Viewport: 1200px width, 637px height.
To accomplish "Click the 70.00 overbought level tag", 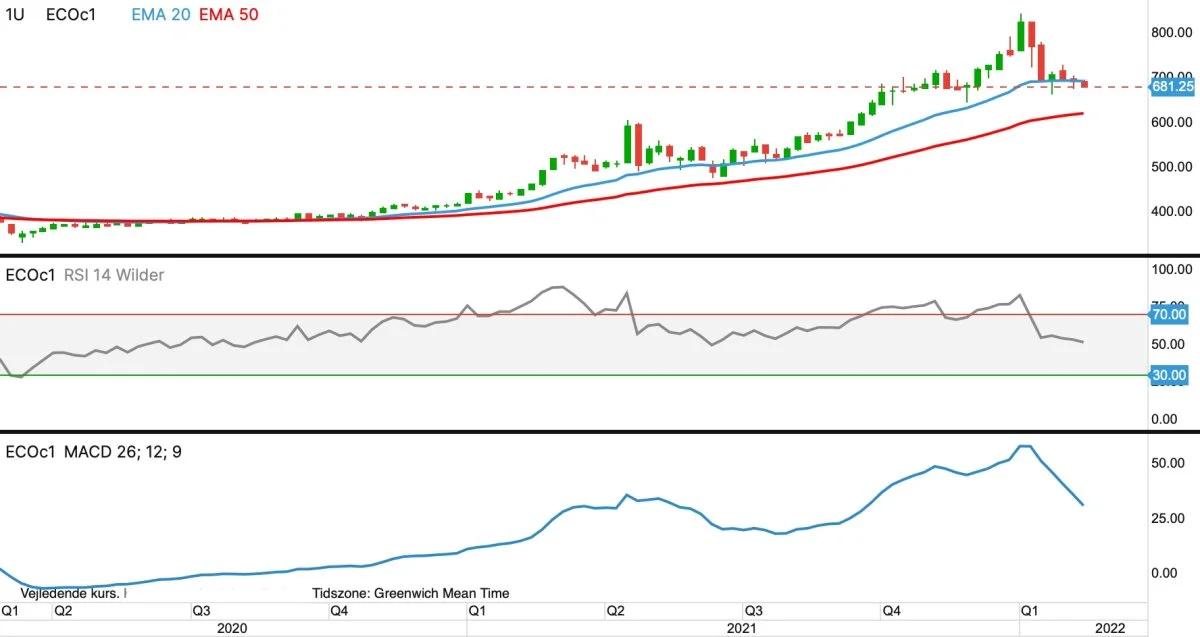I will point(1169,314).
